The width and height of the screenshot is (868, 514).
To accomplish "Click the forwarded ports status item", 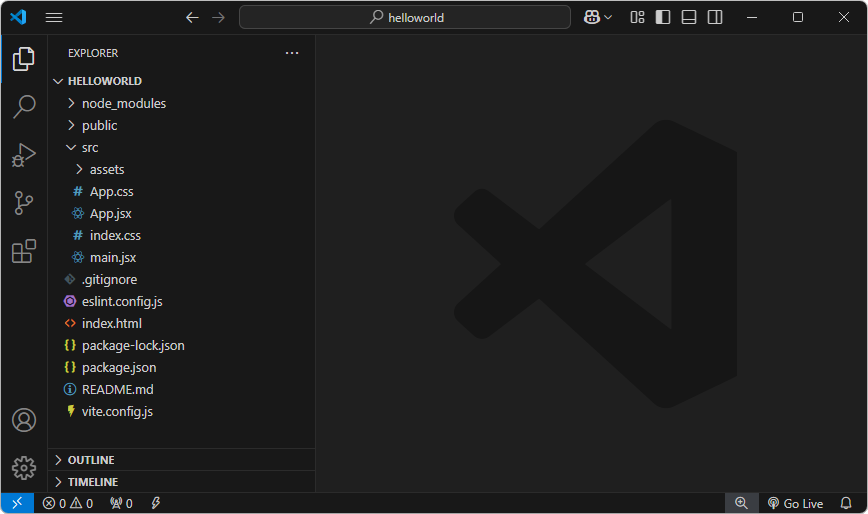I will 121,503.
